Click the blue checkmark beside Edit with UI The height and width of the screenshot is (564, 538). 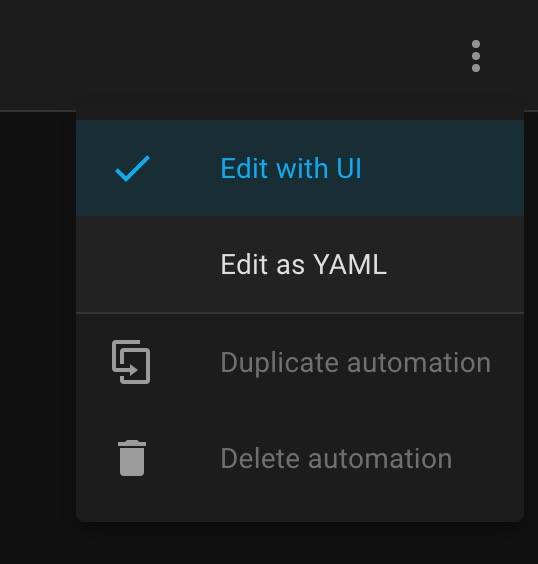(132, 169)
